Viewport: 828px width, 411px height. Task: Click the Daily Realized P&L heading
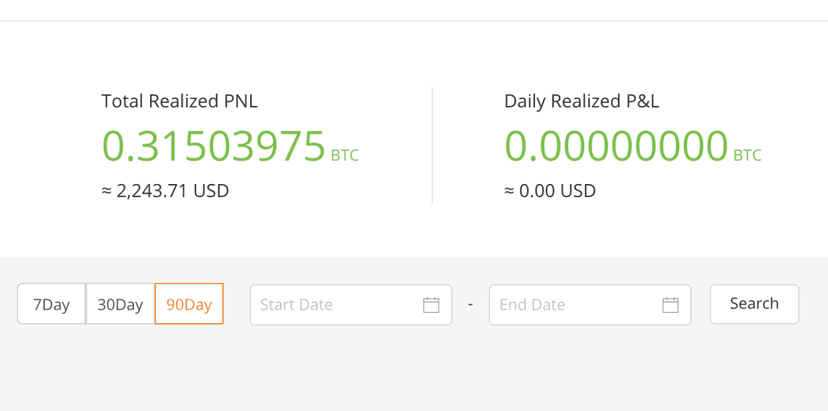coord(582,101)
